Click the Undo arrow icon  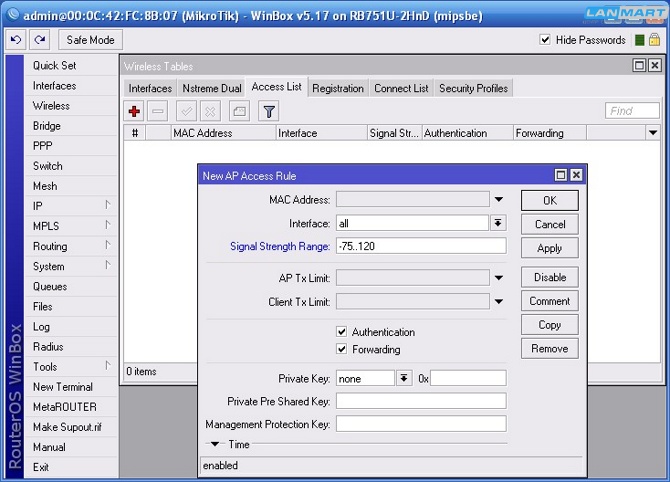point(15,40)
